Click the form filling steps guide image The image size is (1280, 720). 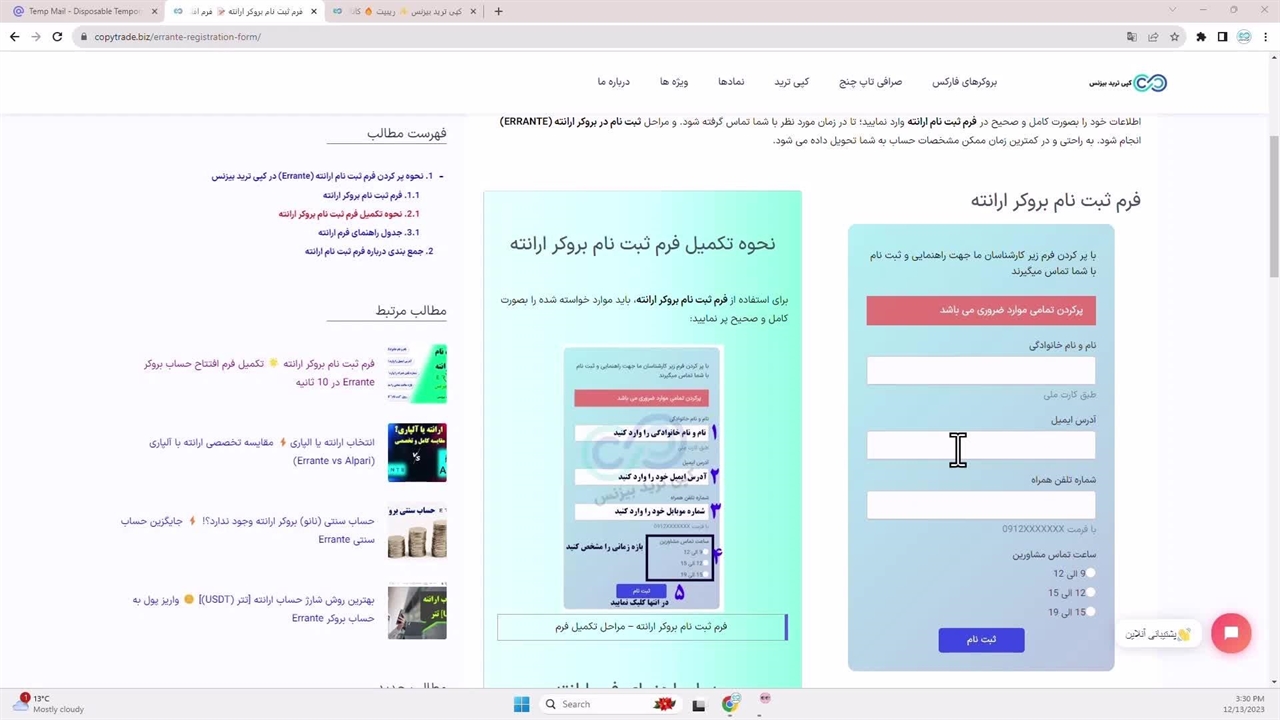(642, 477)
